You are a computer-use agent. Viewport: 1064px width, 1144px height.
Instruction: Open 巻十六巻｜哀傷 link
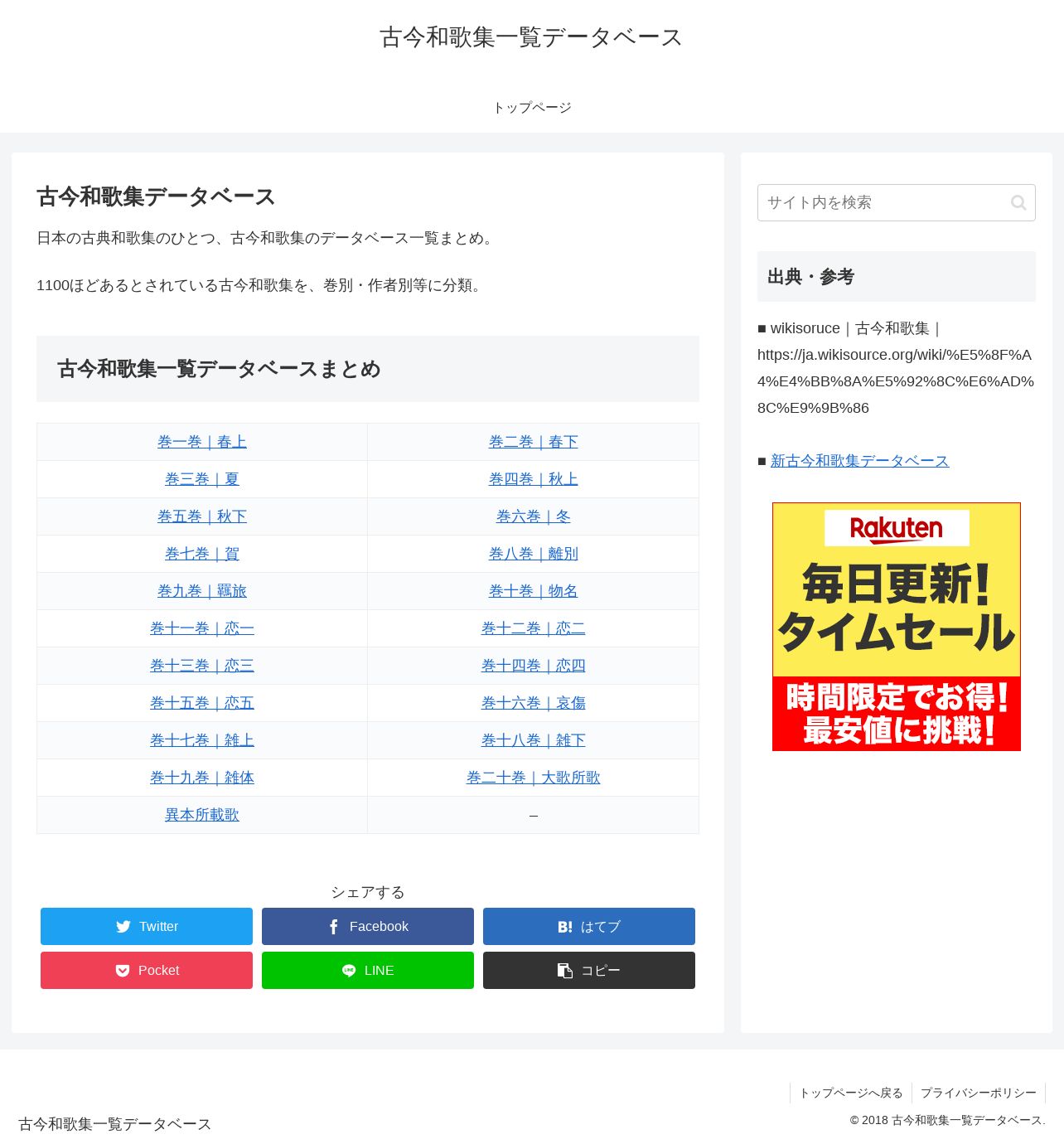534,703
